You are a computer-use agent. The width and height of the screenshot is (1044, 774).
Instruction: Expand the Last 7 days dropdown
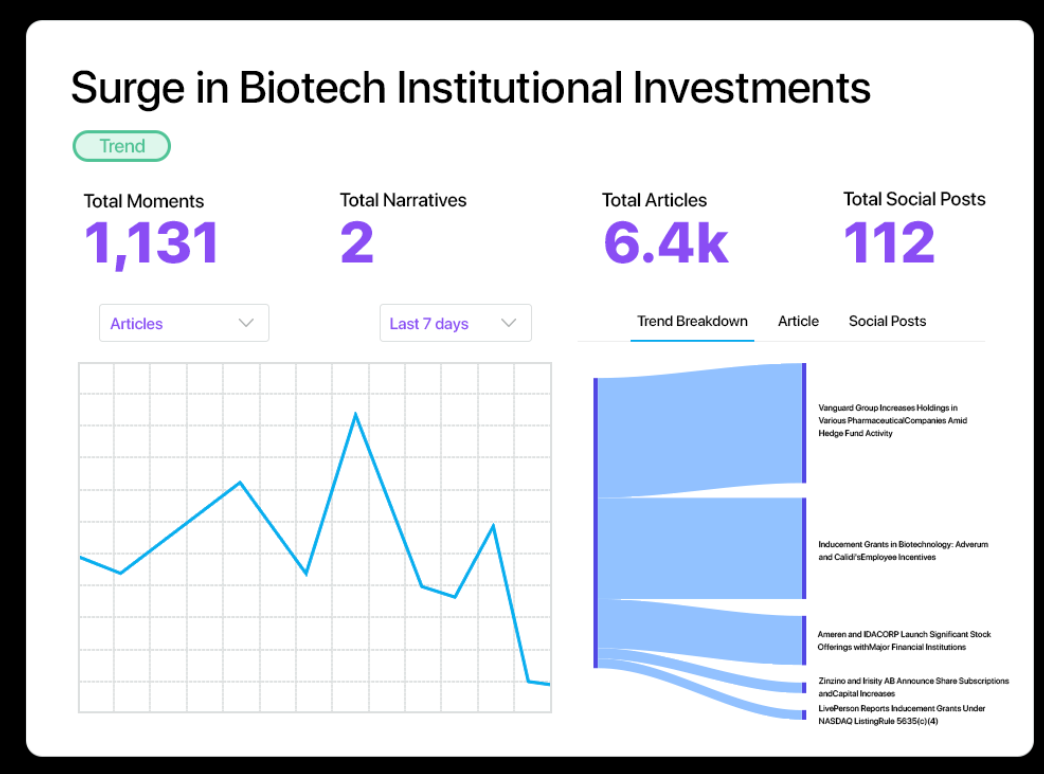click(x=455, y=323)
